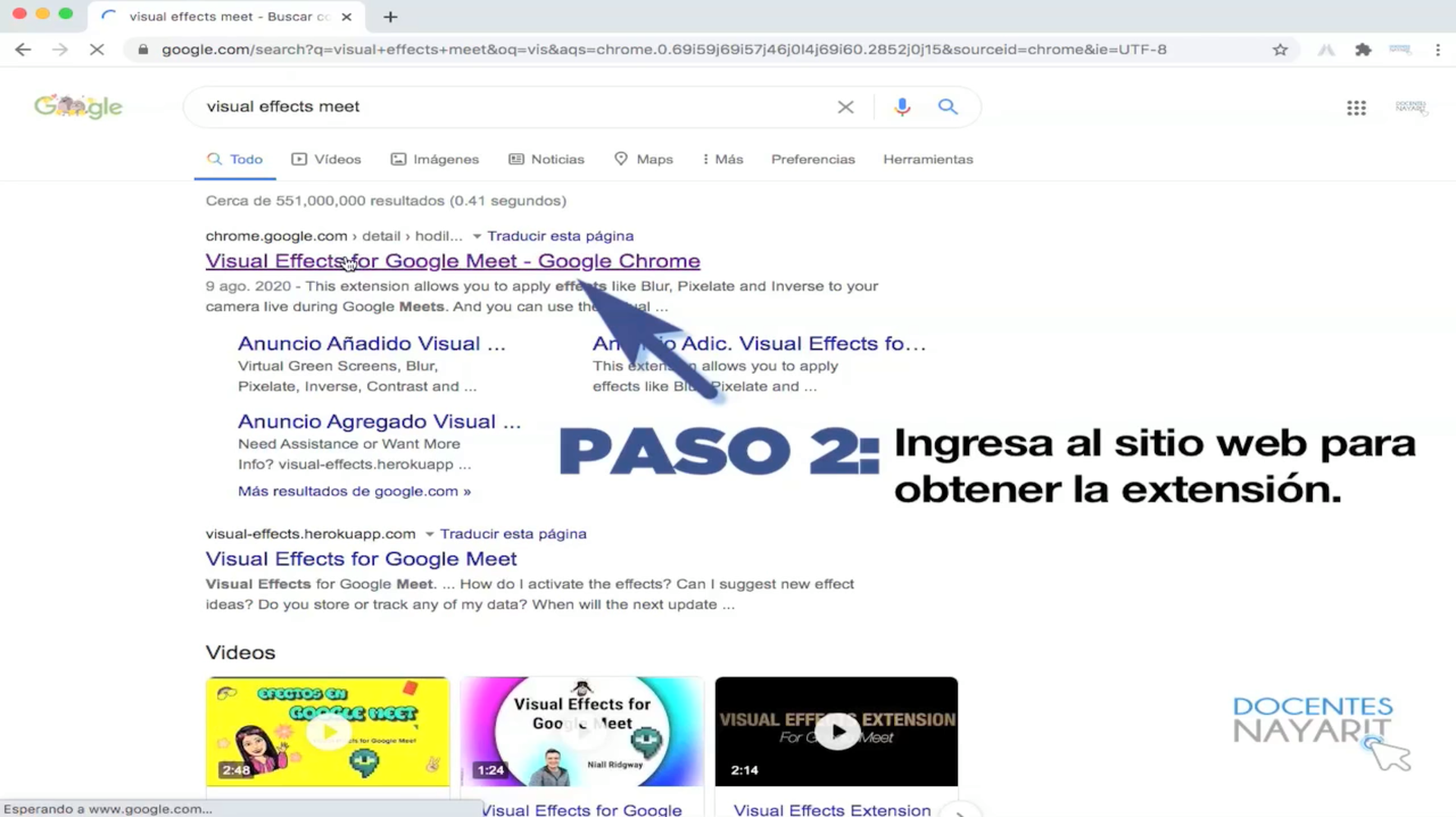Open herokuapp 'Visual Effects for Google Meet' result
This screenshot has height=817, width=1456.
point(361,559)
